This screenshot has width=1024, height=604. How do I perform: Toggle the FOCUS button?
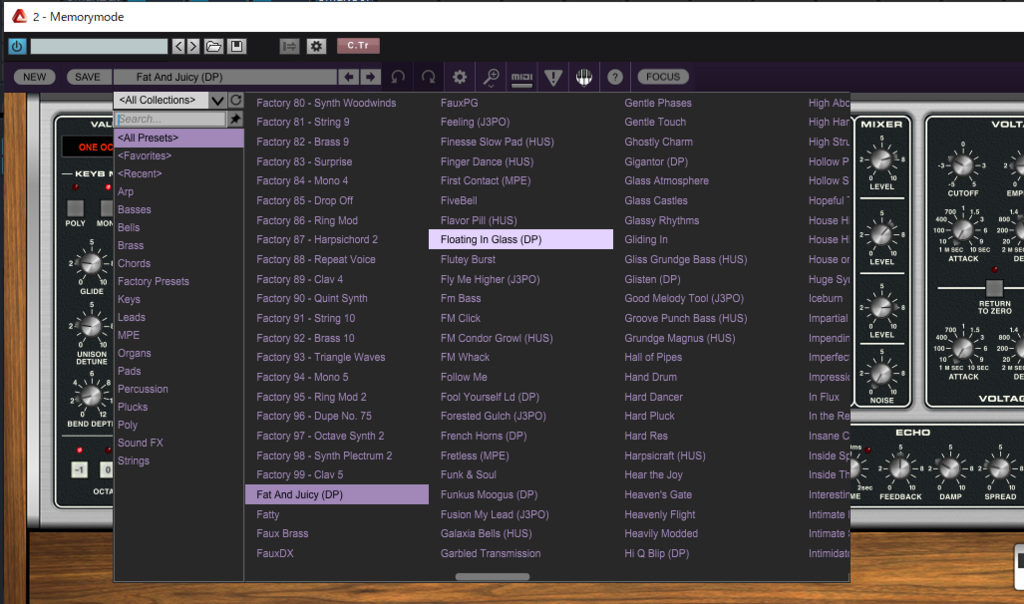coord(663,77)
